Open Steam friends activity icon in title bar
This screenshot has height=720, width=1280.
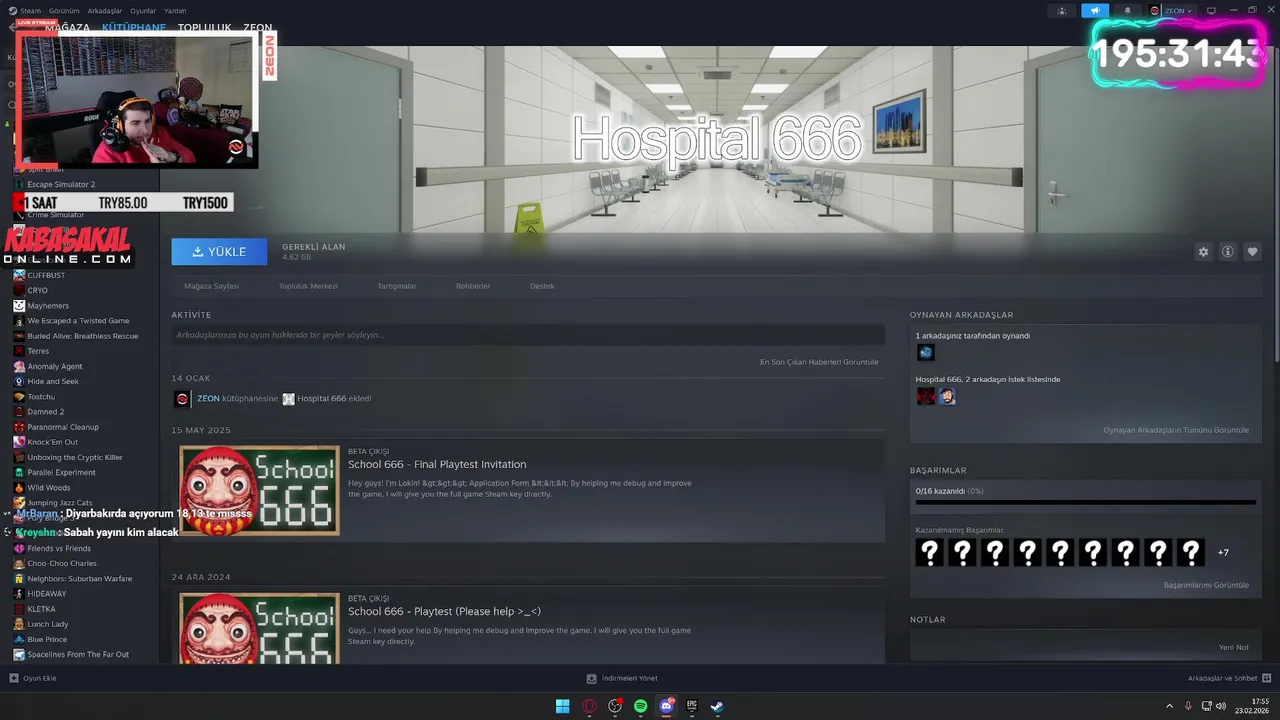tap(1062, 10)
